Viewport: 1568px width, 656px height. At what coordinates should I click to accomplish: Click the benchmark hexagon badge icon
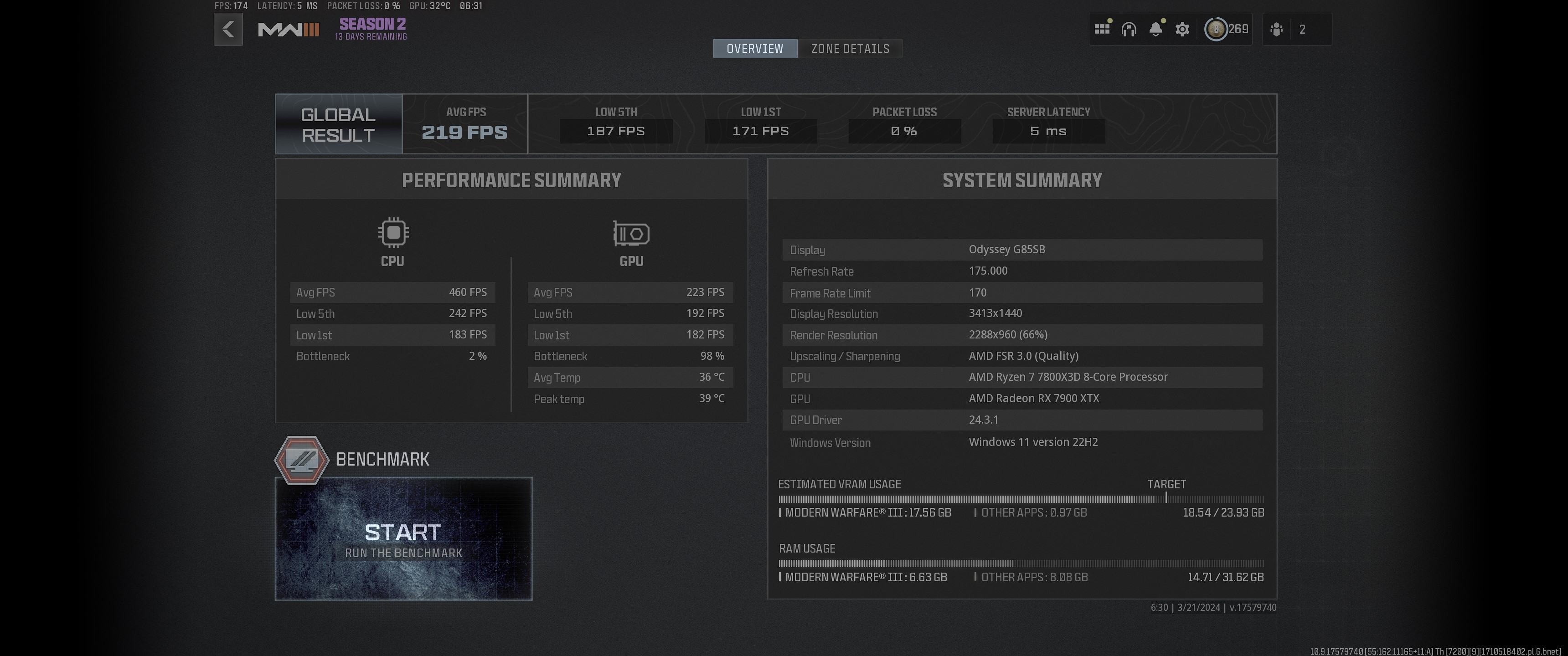click(302, 460)
